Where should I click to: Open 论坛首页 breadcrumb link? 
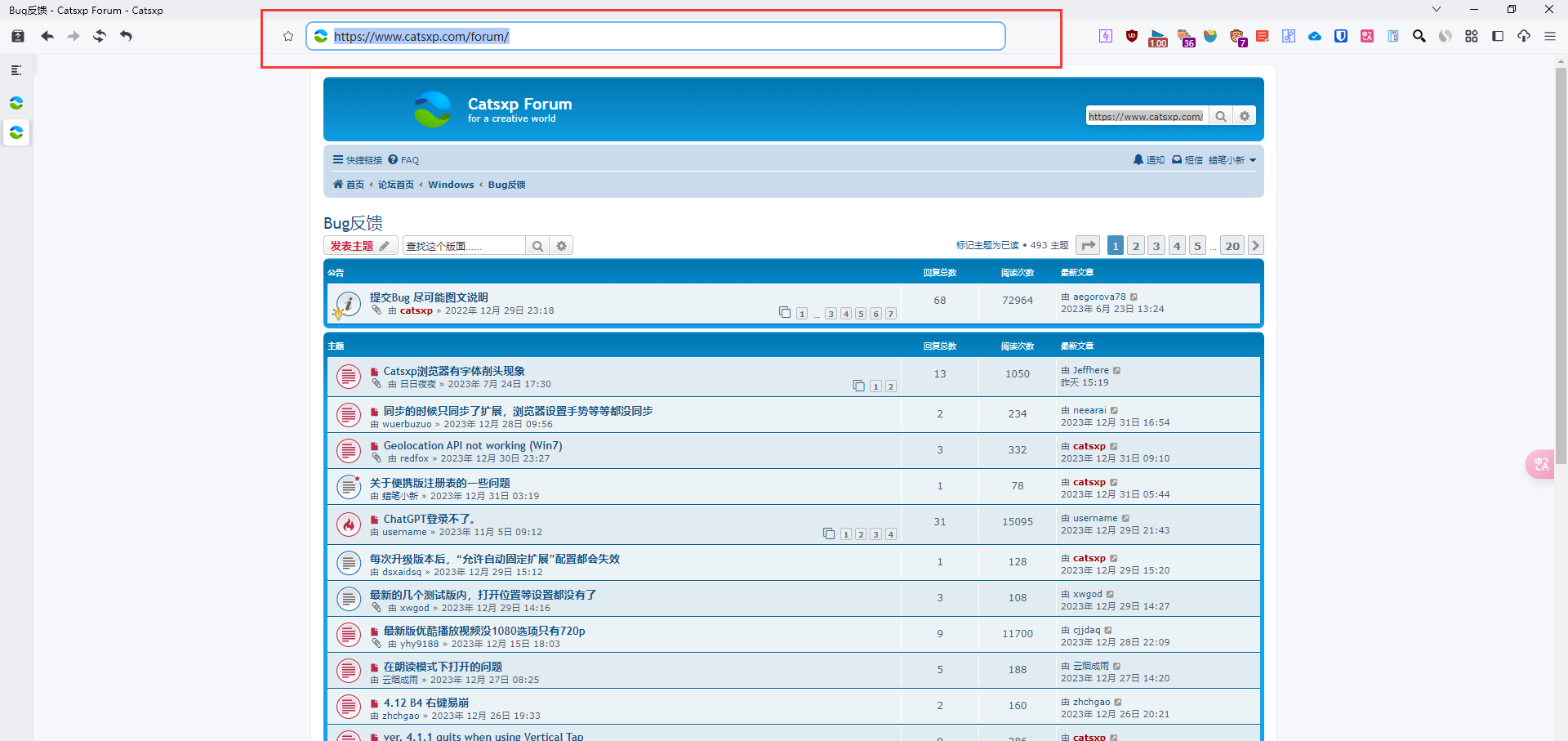tap(396, 185)
